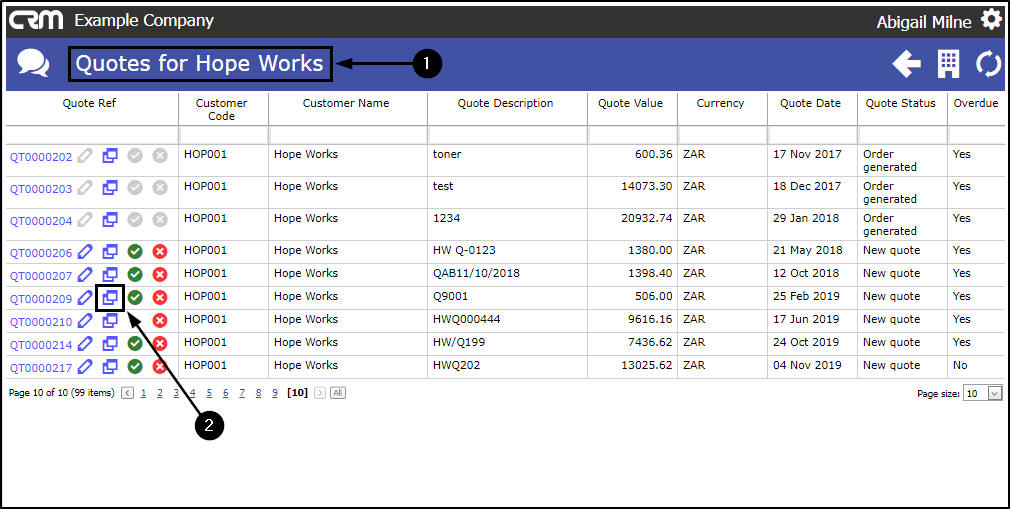Open quote link QT0000217
The width and height of the screenshot is (1010, 509).
[41, 368]
